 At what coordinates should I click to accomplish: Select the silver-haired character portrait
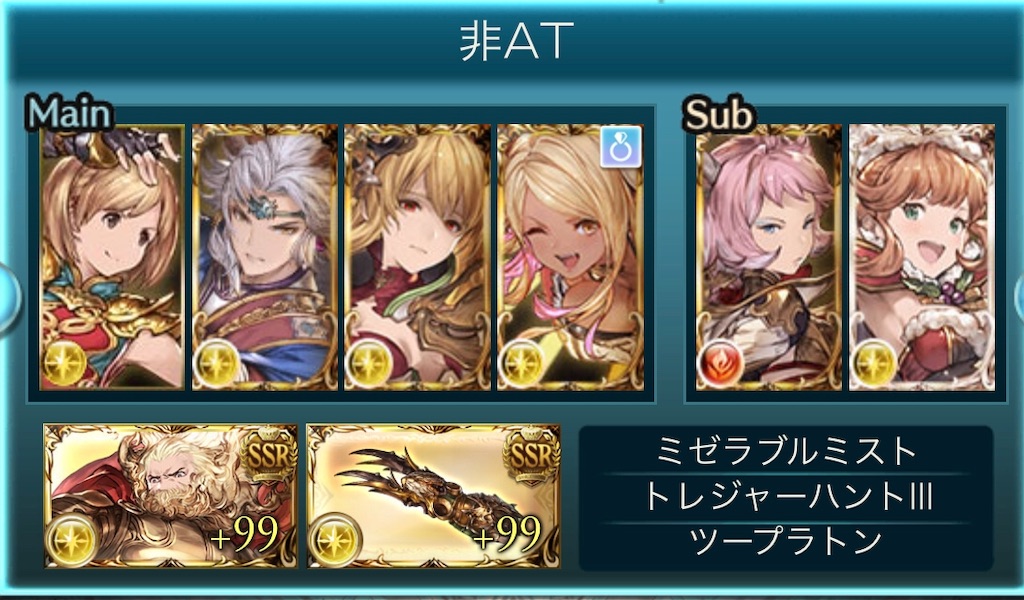(264, 257)
